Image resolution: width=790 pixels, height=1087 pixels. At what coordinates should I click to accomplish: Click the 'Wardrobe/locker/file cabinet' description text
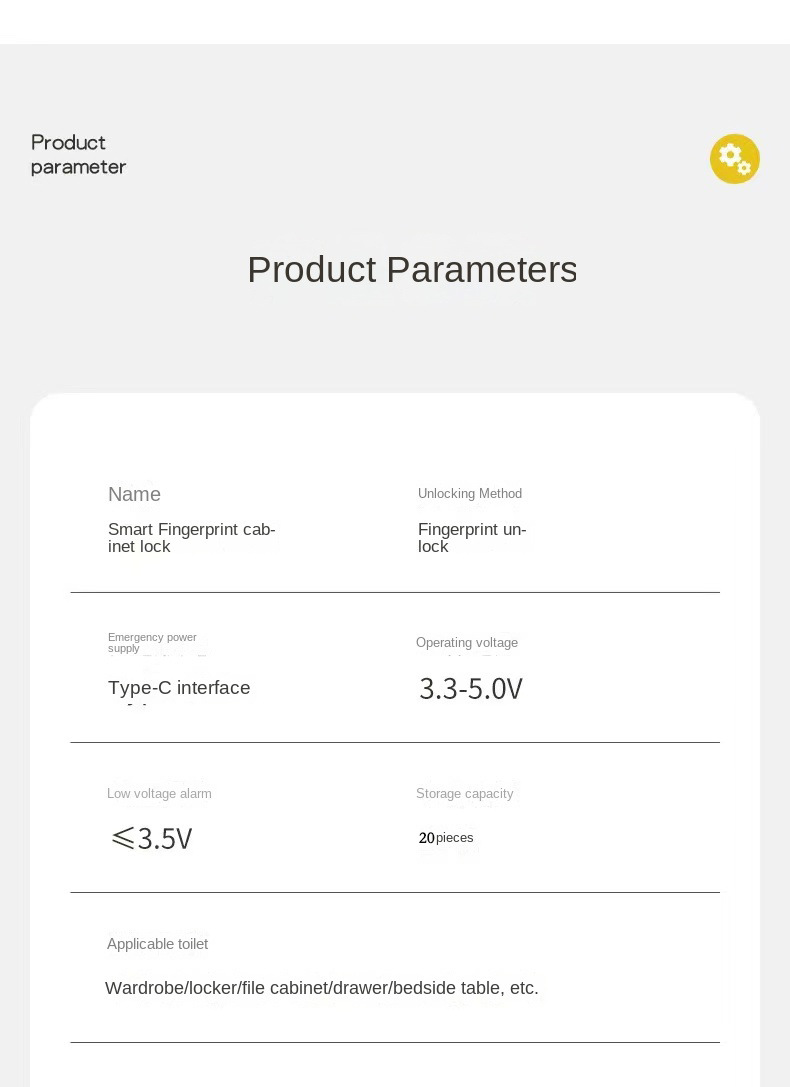322,988
